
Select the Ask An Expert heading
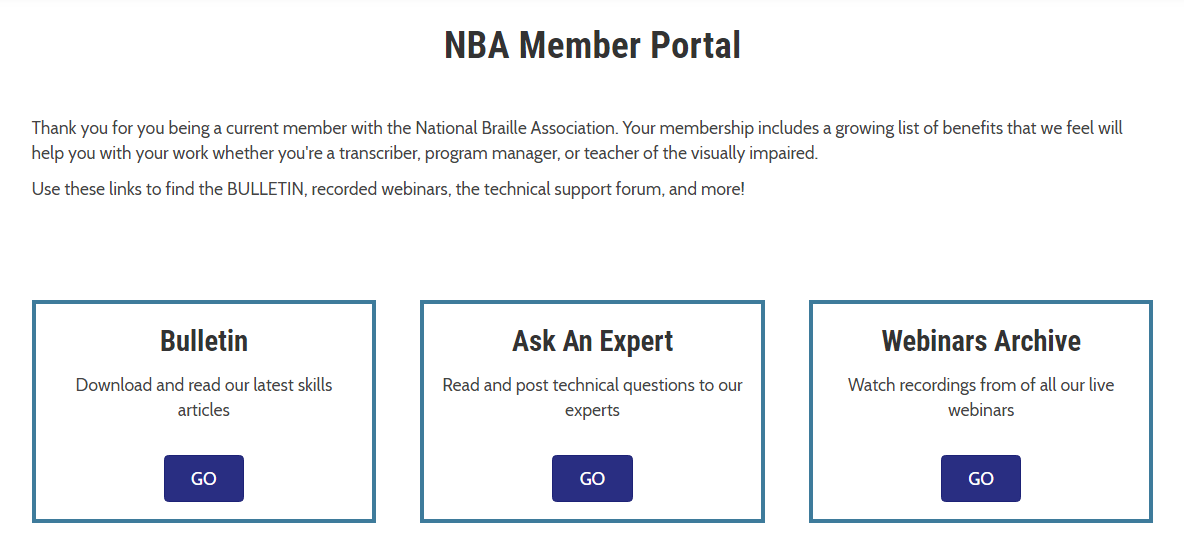coord(592,341)
